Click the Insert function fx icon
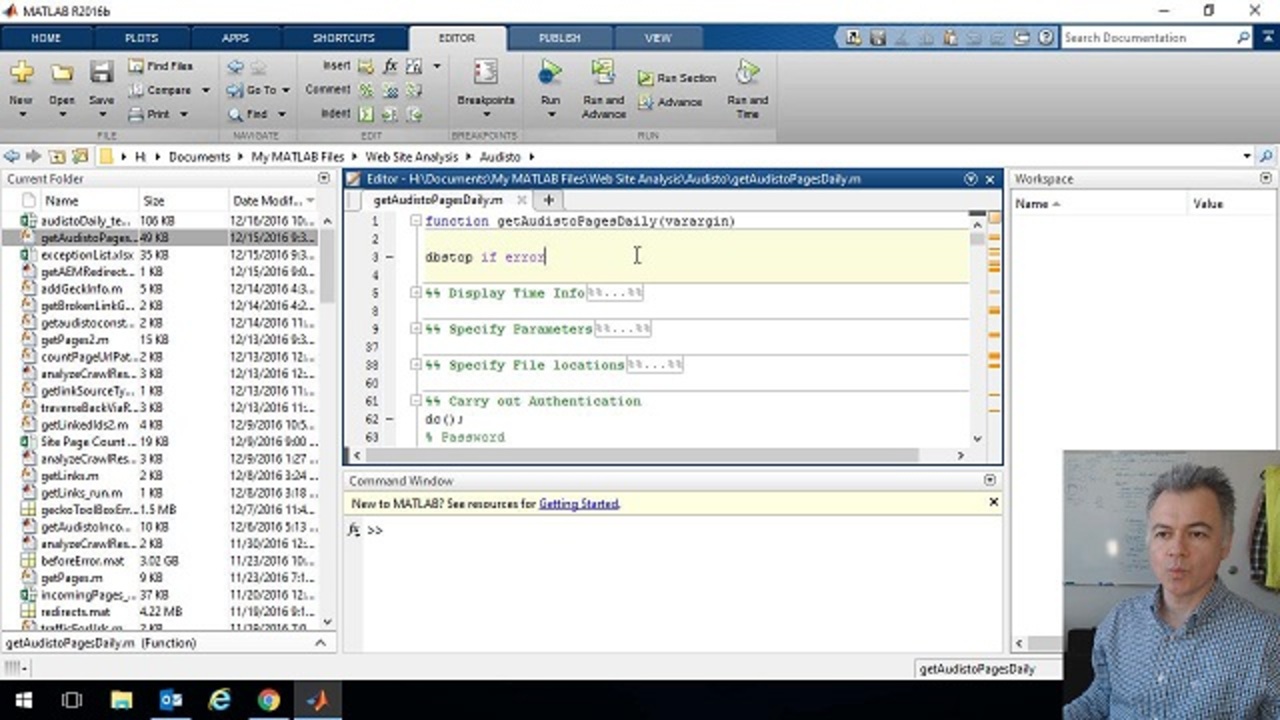Viewport: 1280px width, 720px height. pyautogui.click(x=390, y=66)
